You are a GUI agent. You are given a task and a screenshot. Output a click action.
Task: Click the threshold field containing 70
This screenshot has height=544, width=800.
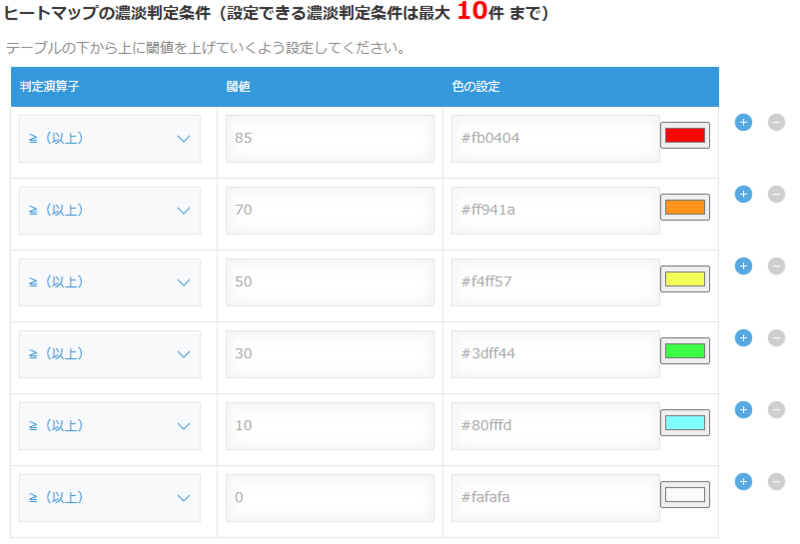(330, 210)
